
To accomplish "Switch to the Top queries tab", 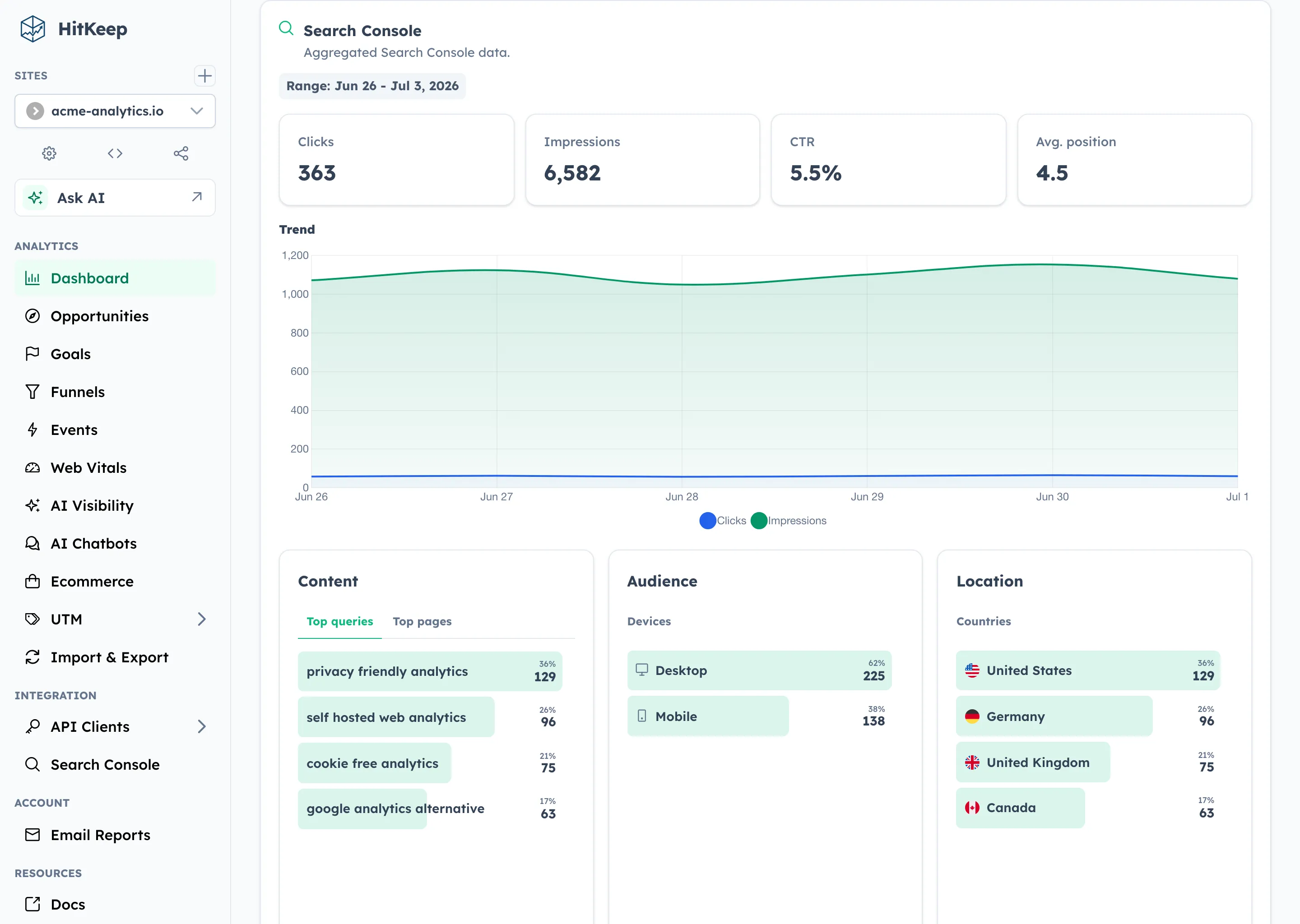I will click(x=340, y=621).
